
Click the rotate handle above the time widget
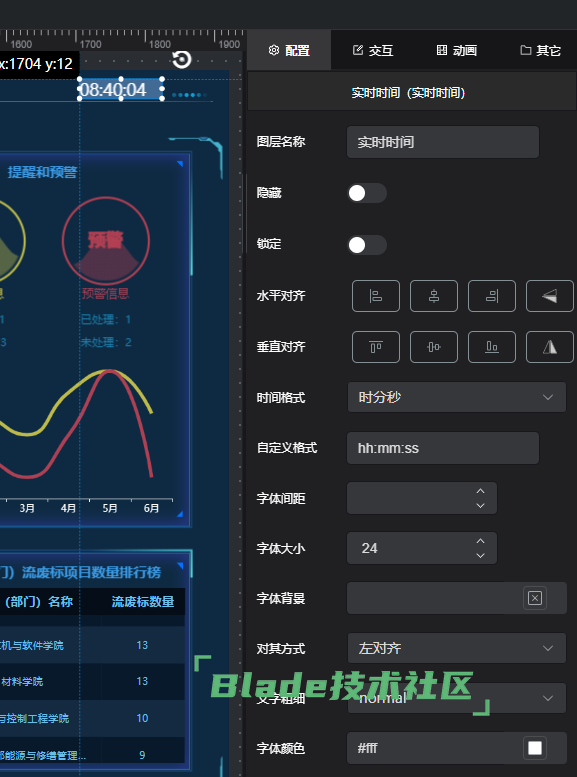click(181, 59)
